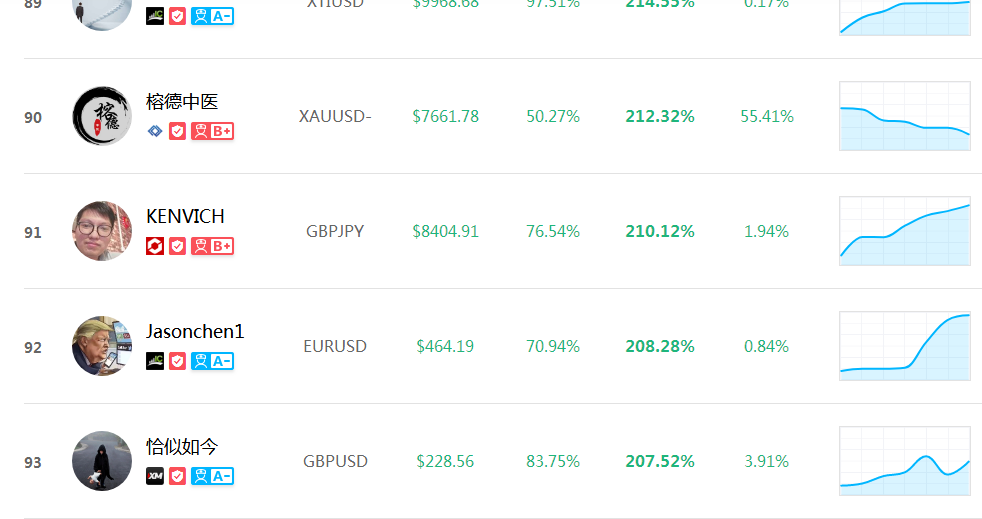The height and width of the screenshot is (519, 982).
Task: Click the 榕德中医 calligraphy avatar
Action: point(102,116)
